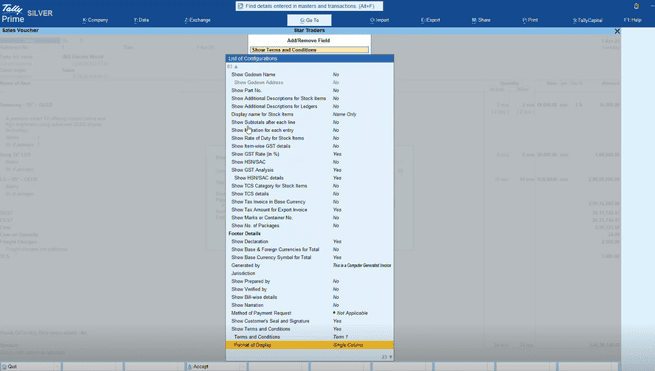Open the Y: Data menu
655x371 pixels.
coord(141,20)
